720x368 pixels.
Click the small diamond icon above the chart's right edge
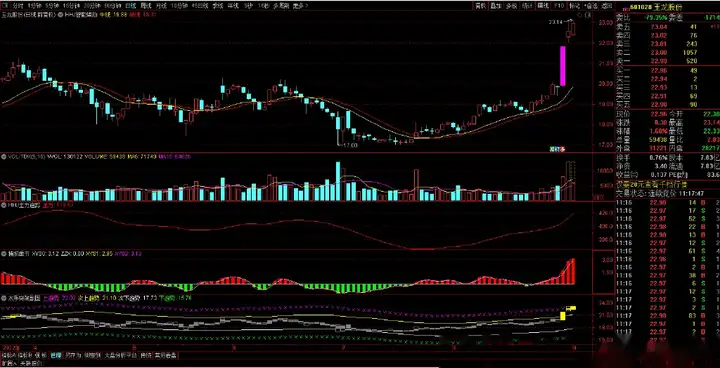pos(579,15)
